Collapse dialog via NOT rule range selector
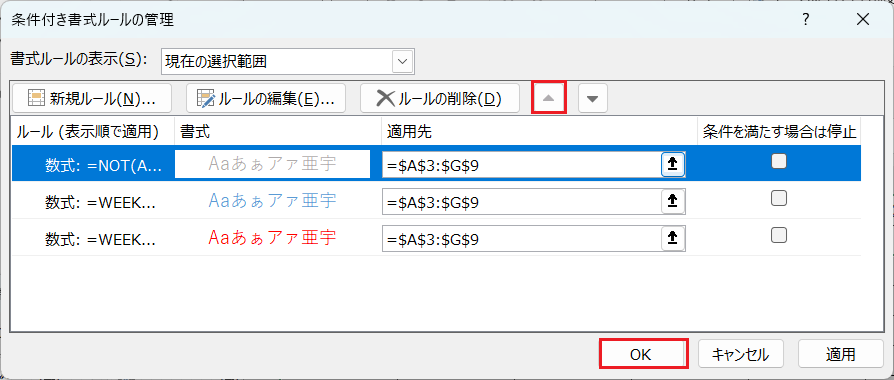The width and height of the screenshot is (894, 380). point(673,165)
